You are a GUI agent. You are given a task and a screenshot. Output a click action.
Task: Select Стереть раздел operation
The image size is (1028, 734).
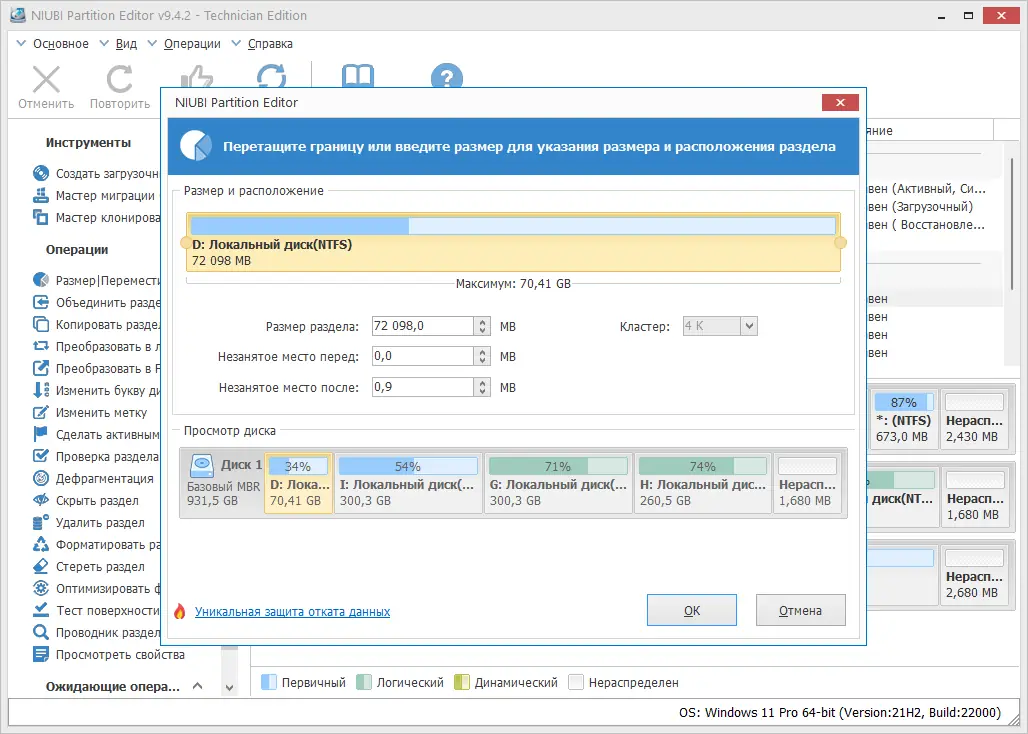tap(89, 567)
